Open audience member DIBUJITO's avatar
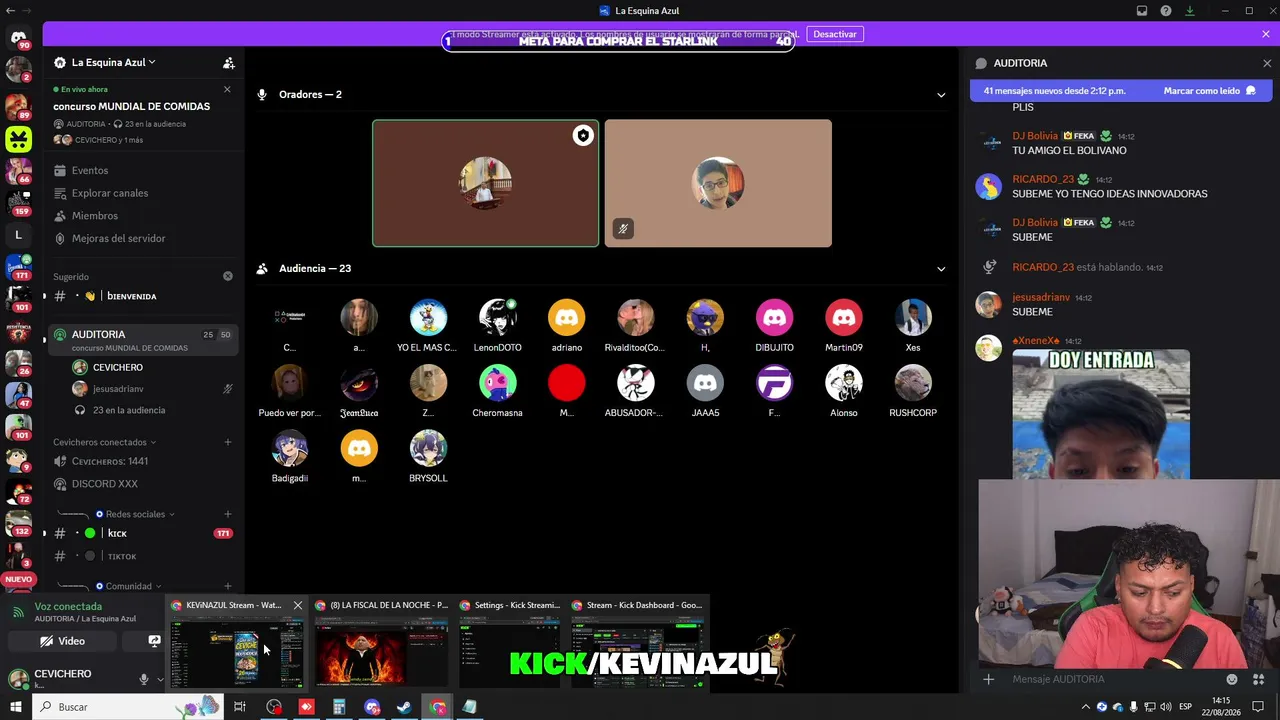1280x720 pixels. (x=774, y=317)
